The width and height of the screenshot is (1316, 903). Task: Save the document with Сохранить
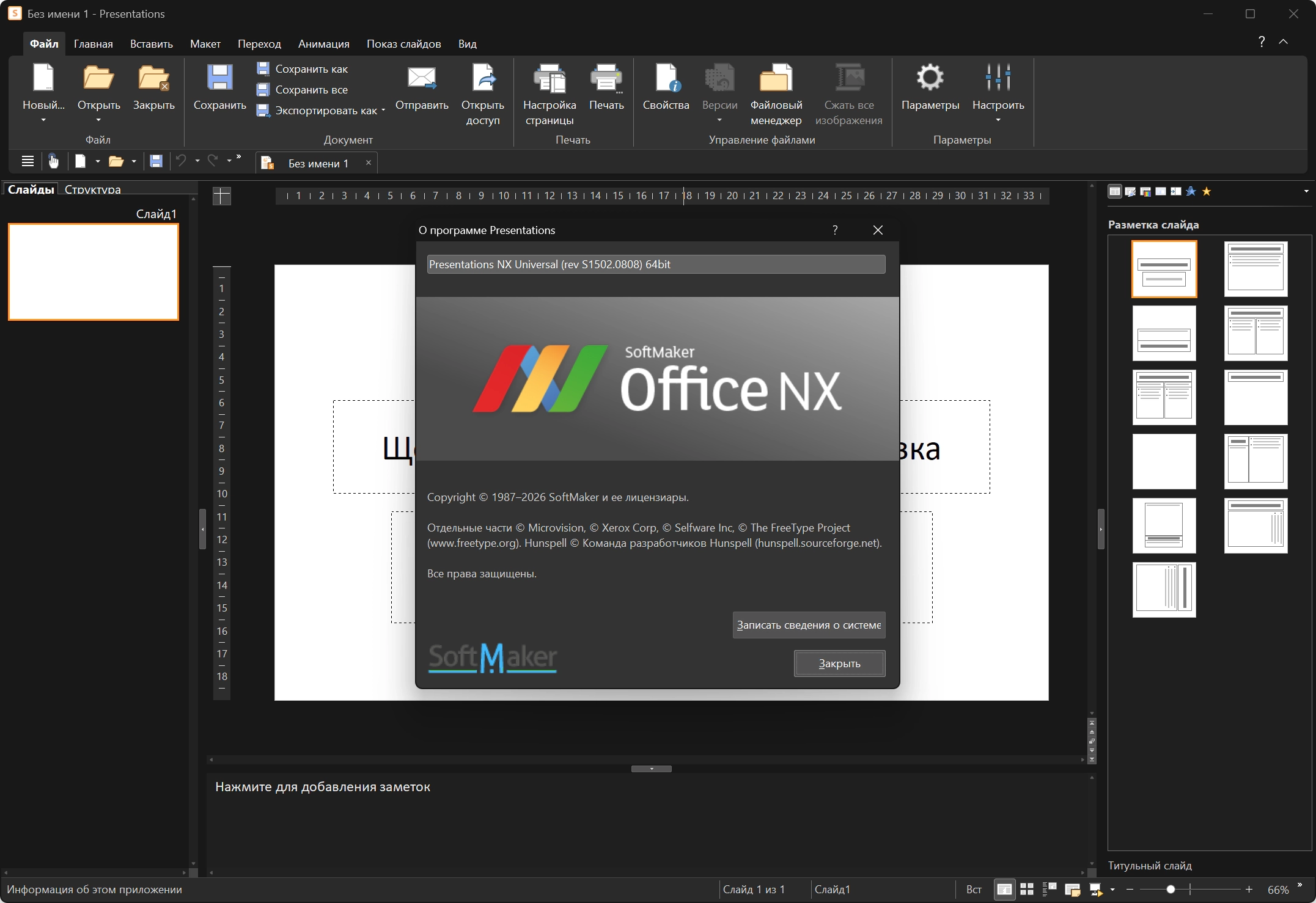219,89
